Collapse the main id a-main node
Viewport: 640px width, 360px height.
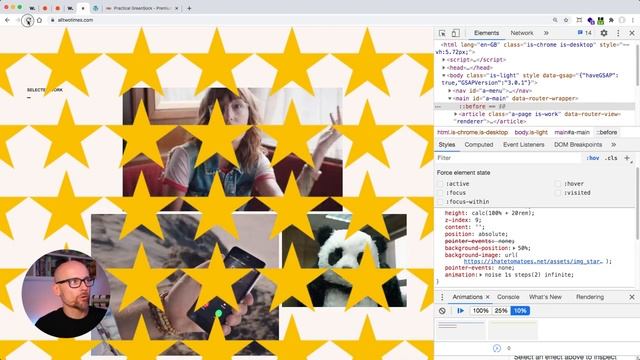(x=450, y=99)
